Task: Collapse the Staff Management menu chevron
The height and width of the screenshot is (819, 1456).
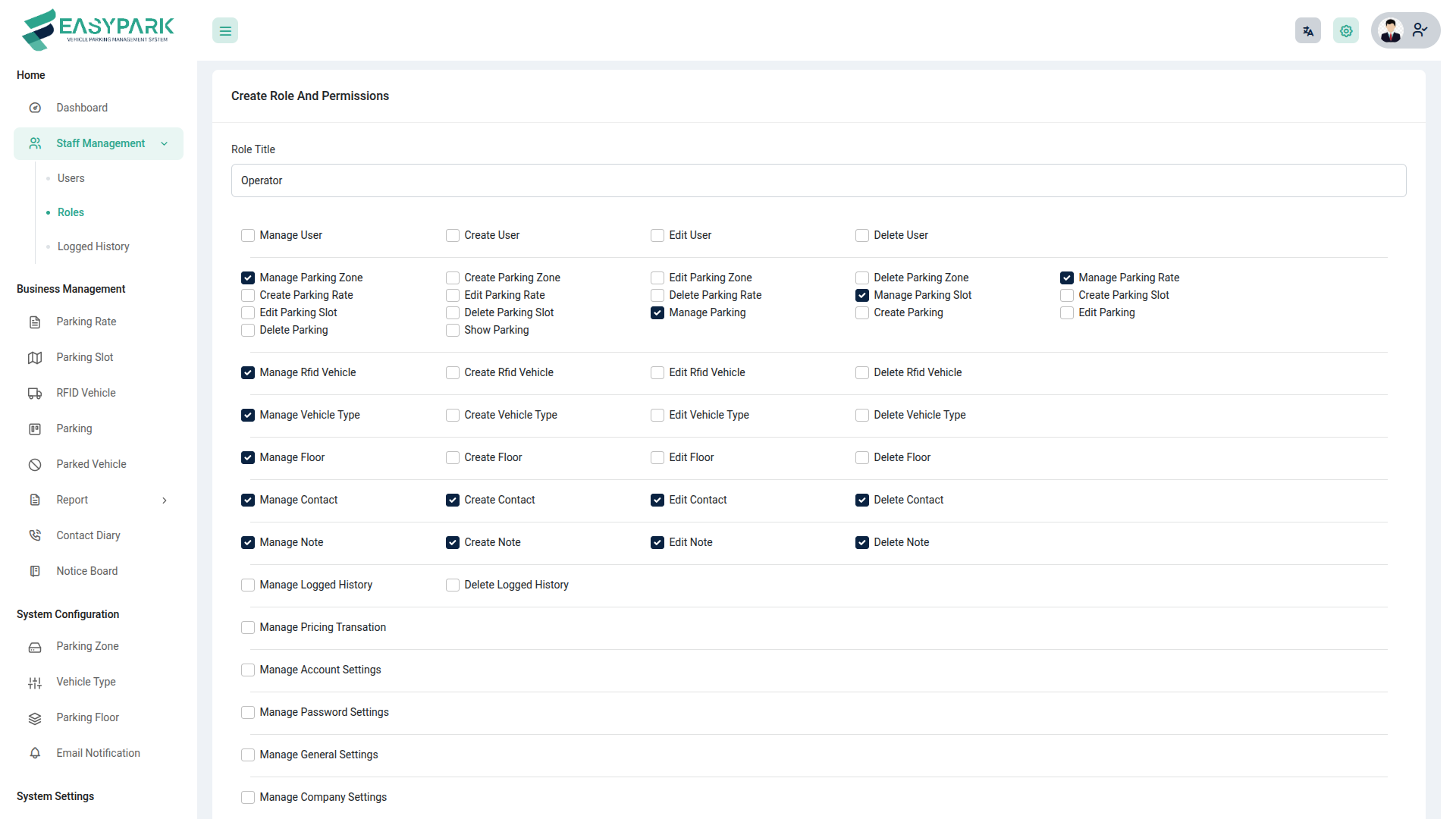Action: click(165, 144)
